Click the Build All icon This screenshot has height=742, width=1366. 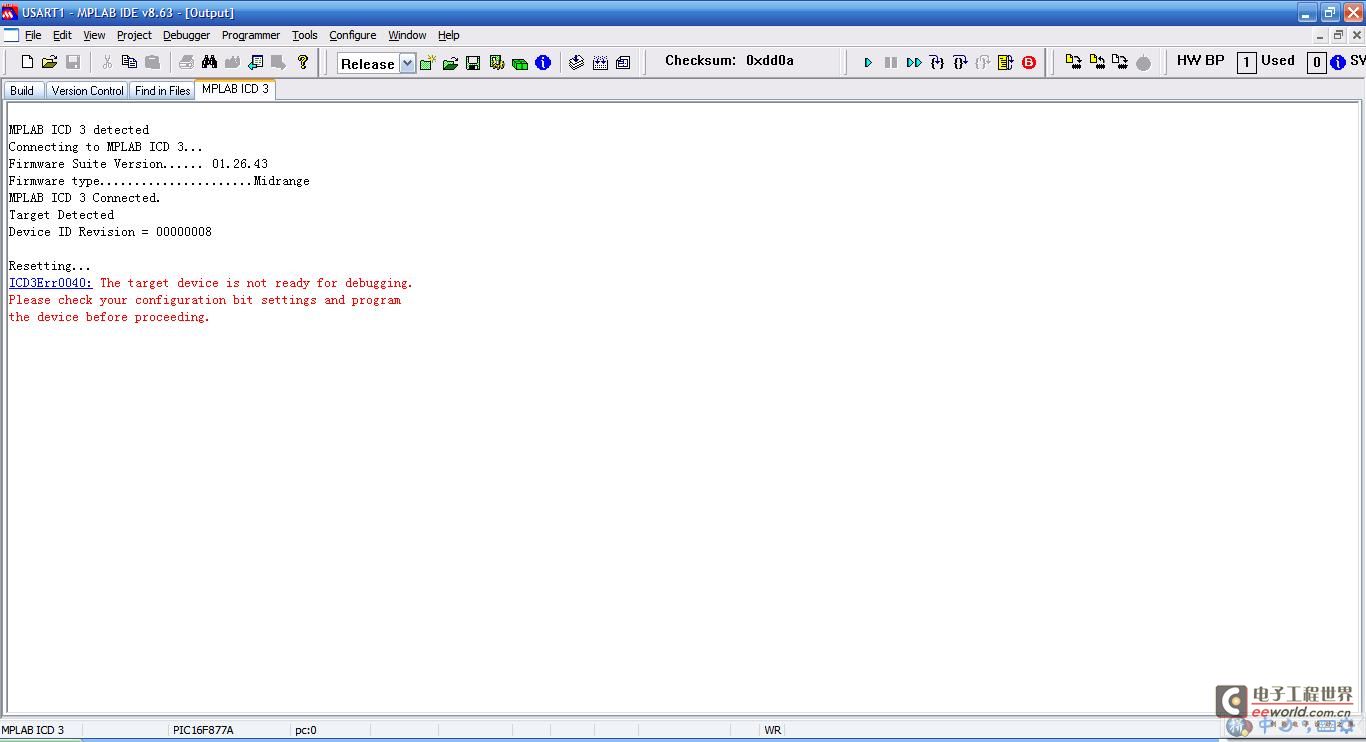pos(600,62)
